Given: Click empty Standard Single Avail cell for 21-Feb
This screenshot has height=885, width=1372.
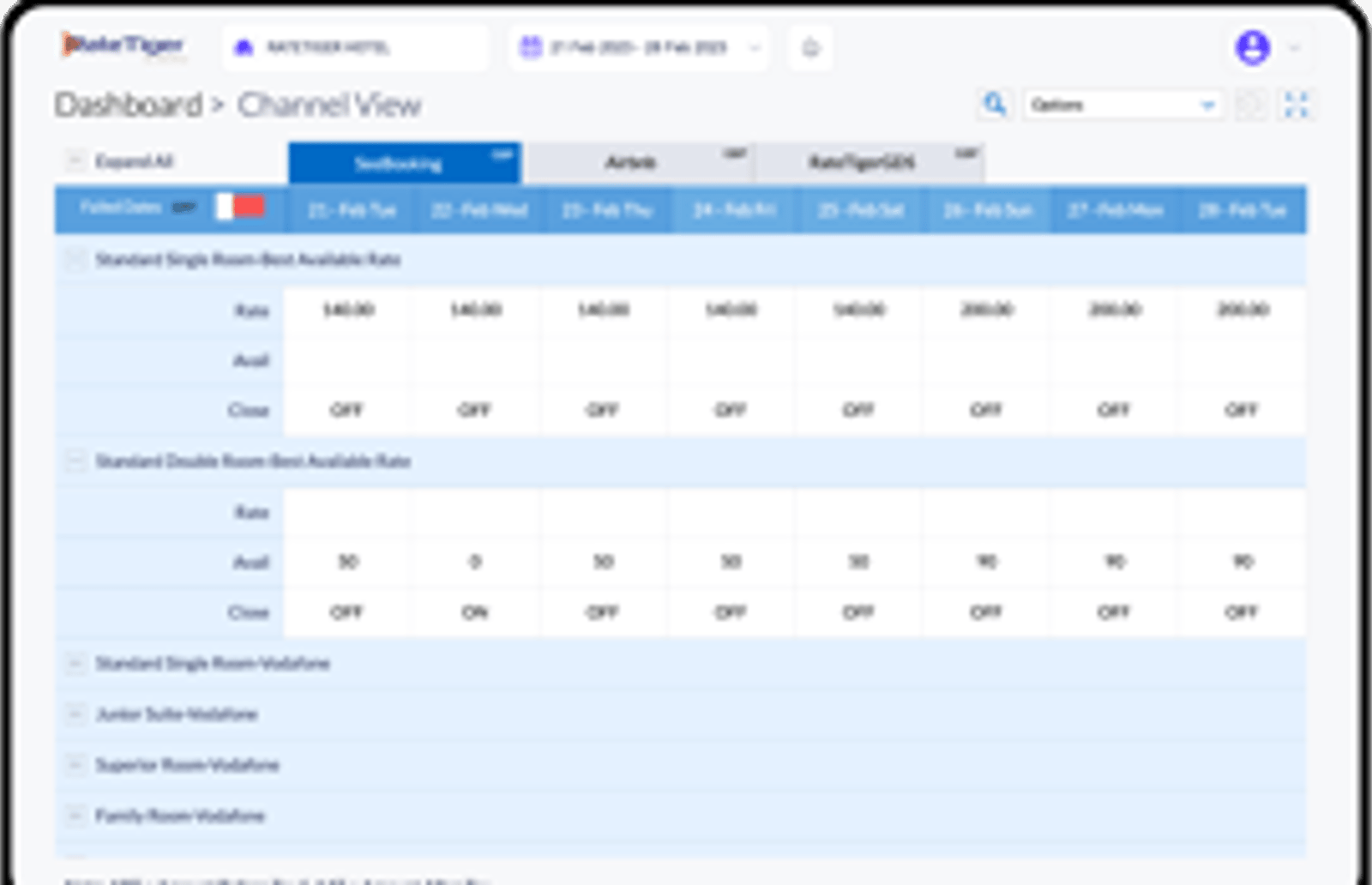Looking at the screenshot, I should point(348,360).
